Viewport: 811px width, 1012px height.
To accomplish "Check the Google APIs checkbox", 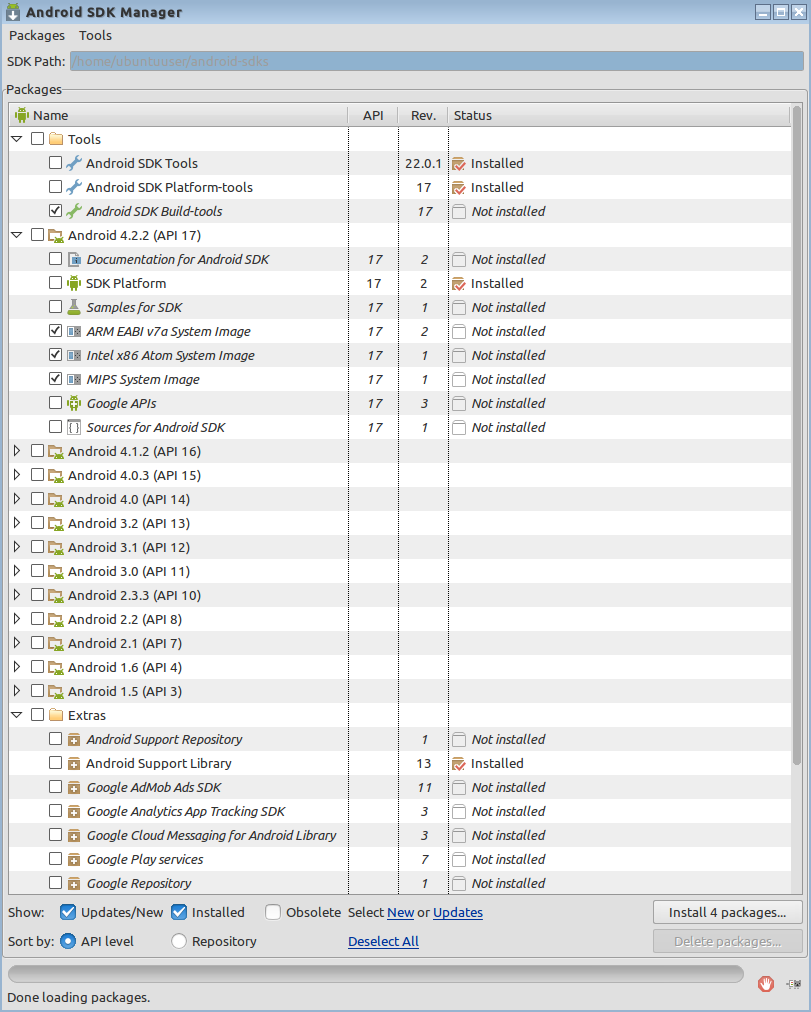I will click(x=55, y=403).
